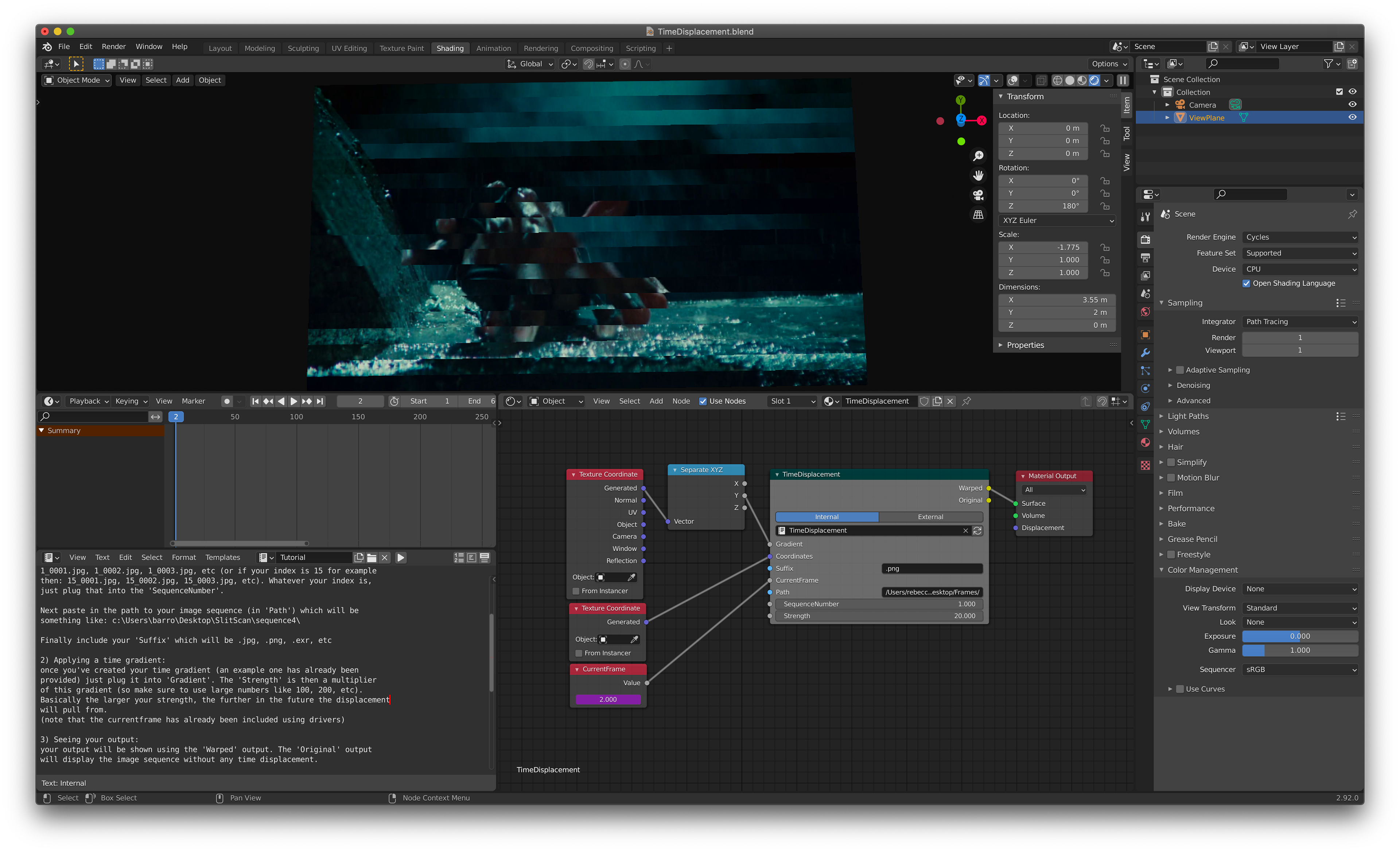Open the Render menu
1400x852 pixels.
click(x=114, y=47)
